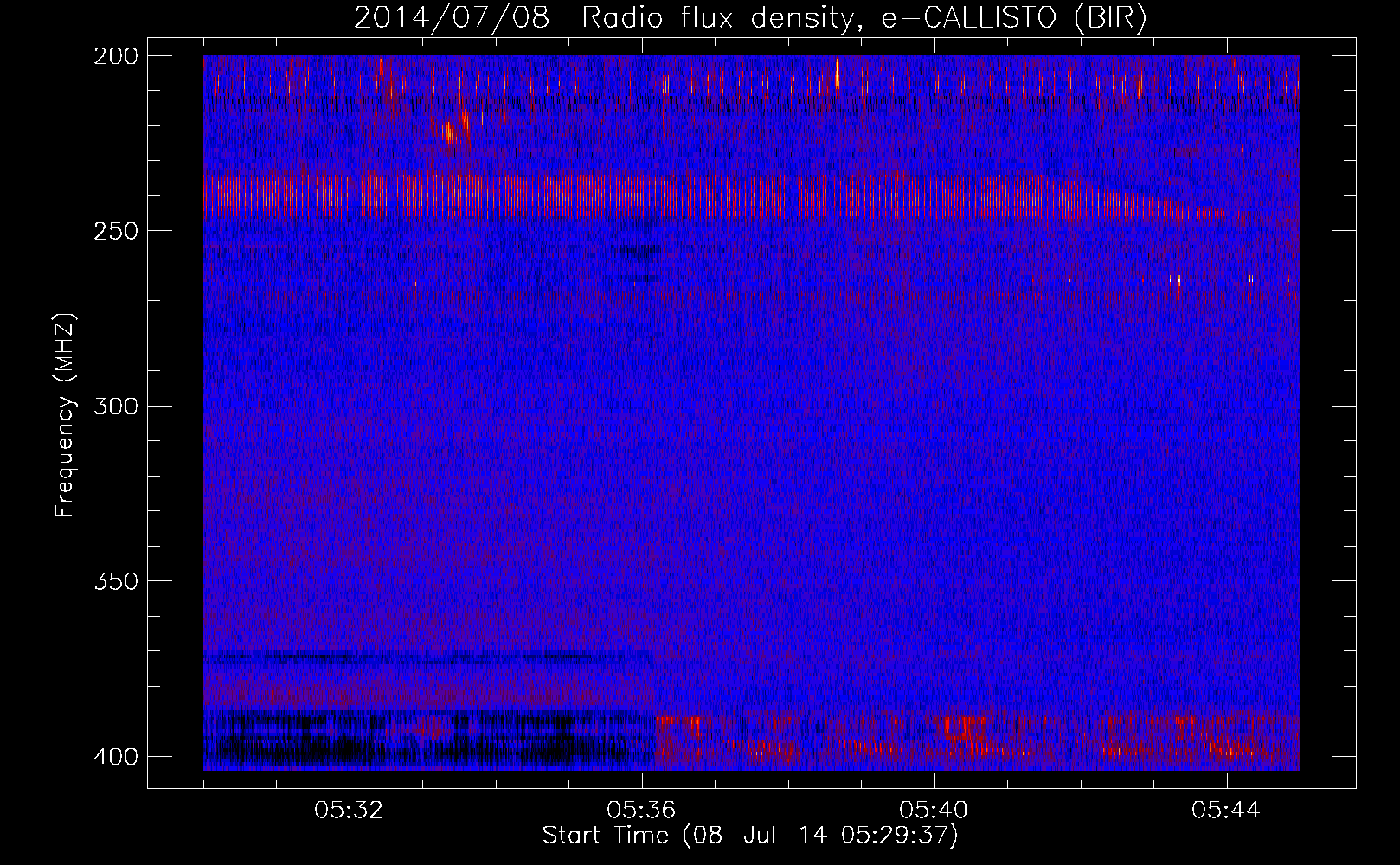The image size is (1400, 865).
Task: Click the 400 frequency tick label
Action: (115, 757)
